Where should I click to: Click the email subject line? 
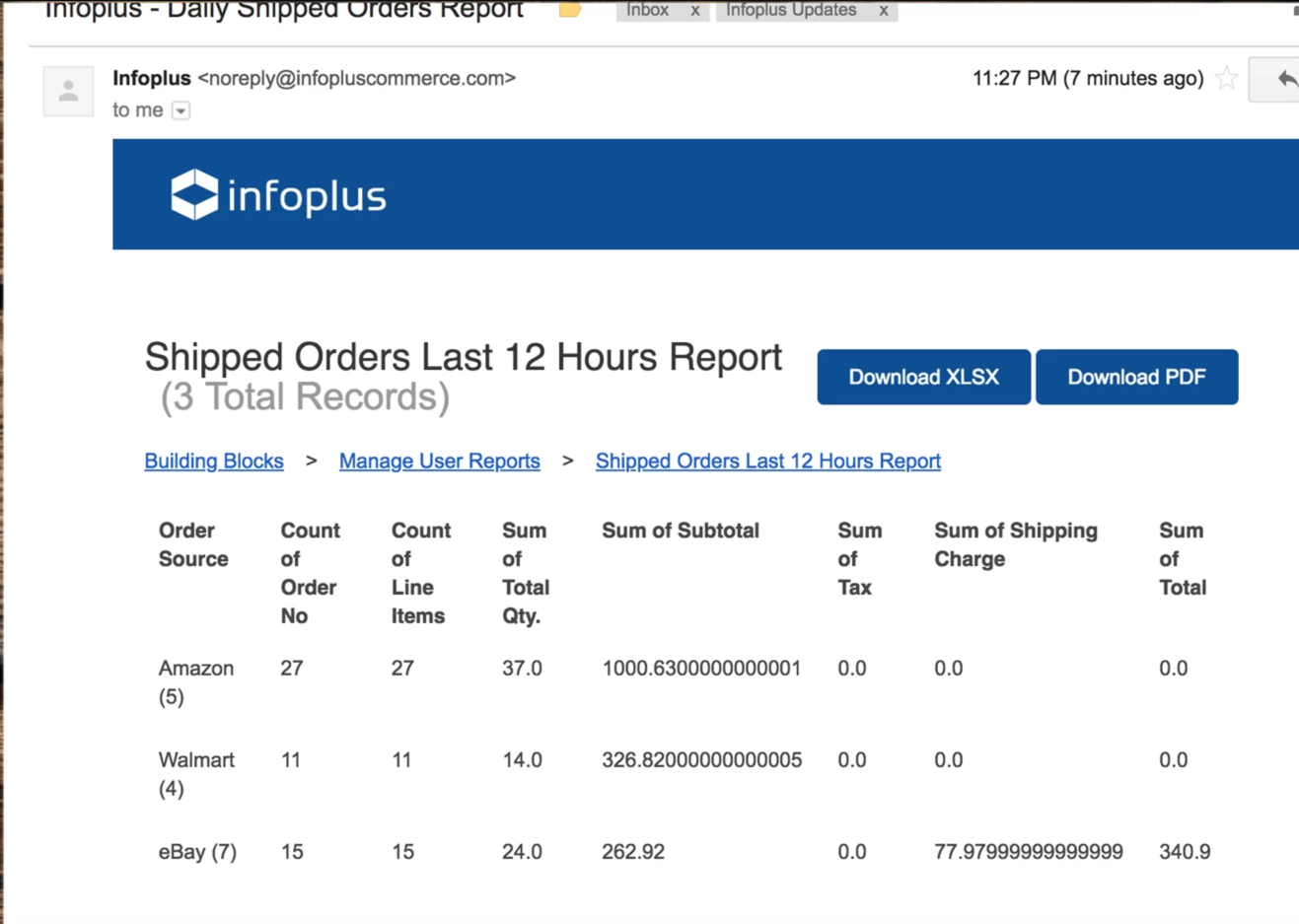284,10
